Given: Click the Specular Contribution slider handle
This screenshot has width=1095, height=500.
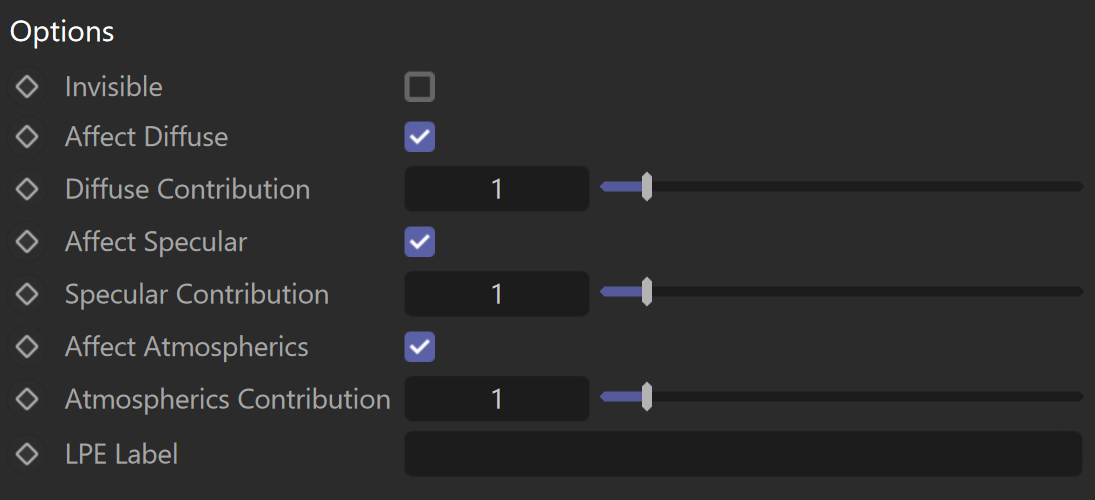Looking at the screenshot, I should (647, 291).
